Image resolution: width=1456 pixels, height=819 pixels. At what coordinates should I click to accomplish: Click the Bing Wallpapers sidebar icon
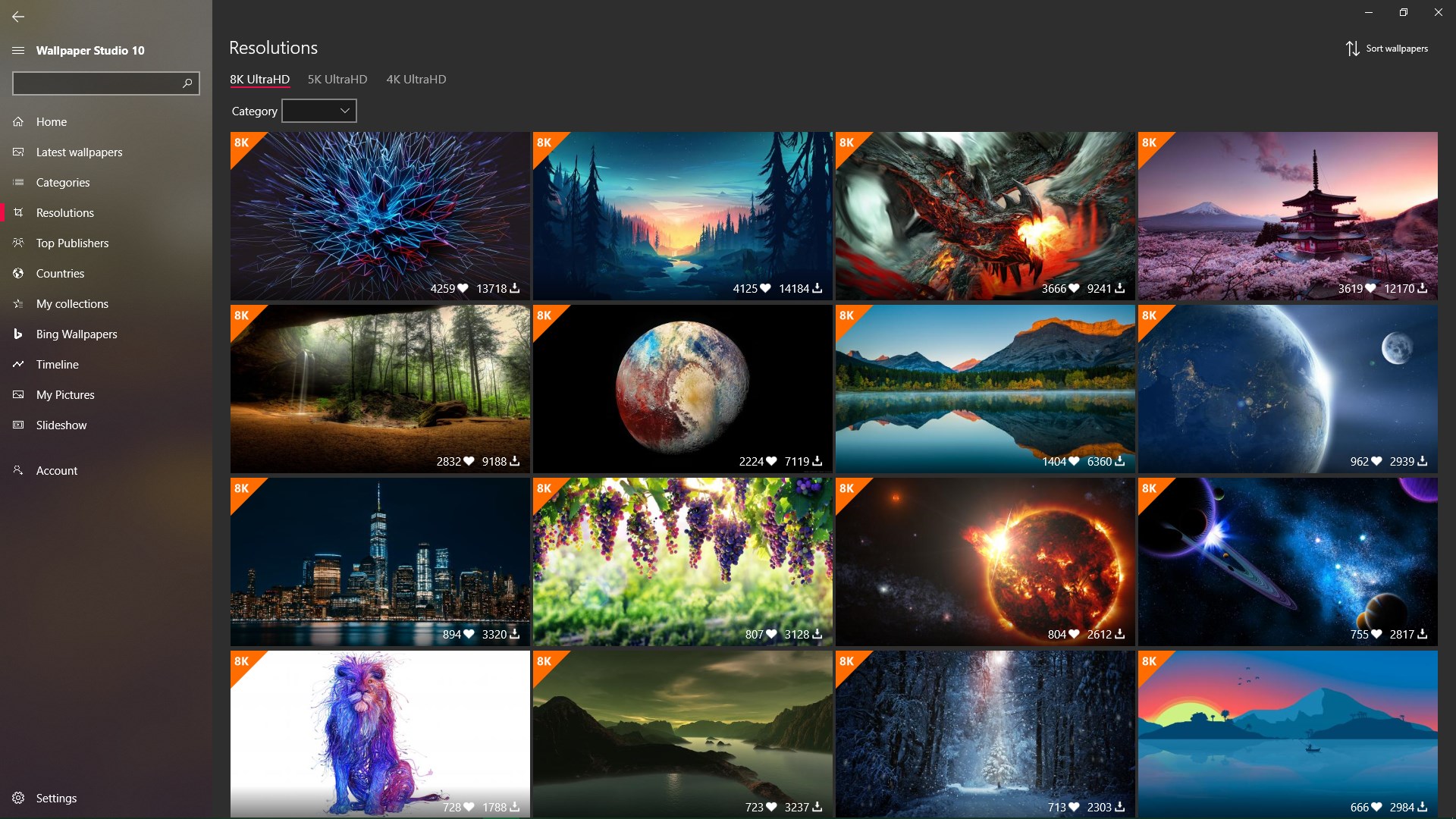click(x=18, y=334)
